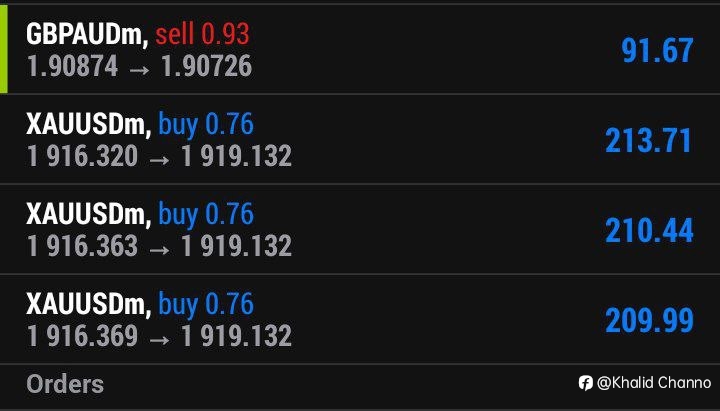Viewport: 720px width, 411px height.
Task: Tap the 210.44 profit value
Action: pyautogui.click(x=649, y=231)
